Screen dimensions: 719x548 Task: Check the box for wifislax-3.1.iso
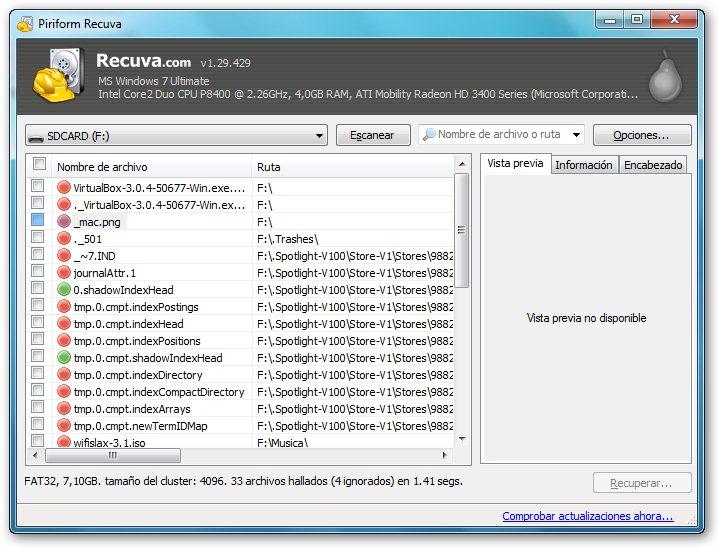click(x=38, y=440)
